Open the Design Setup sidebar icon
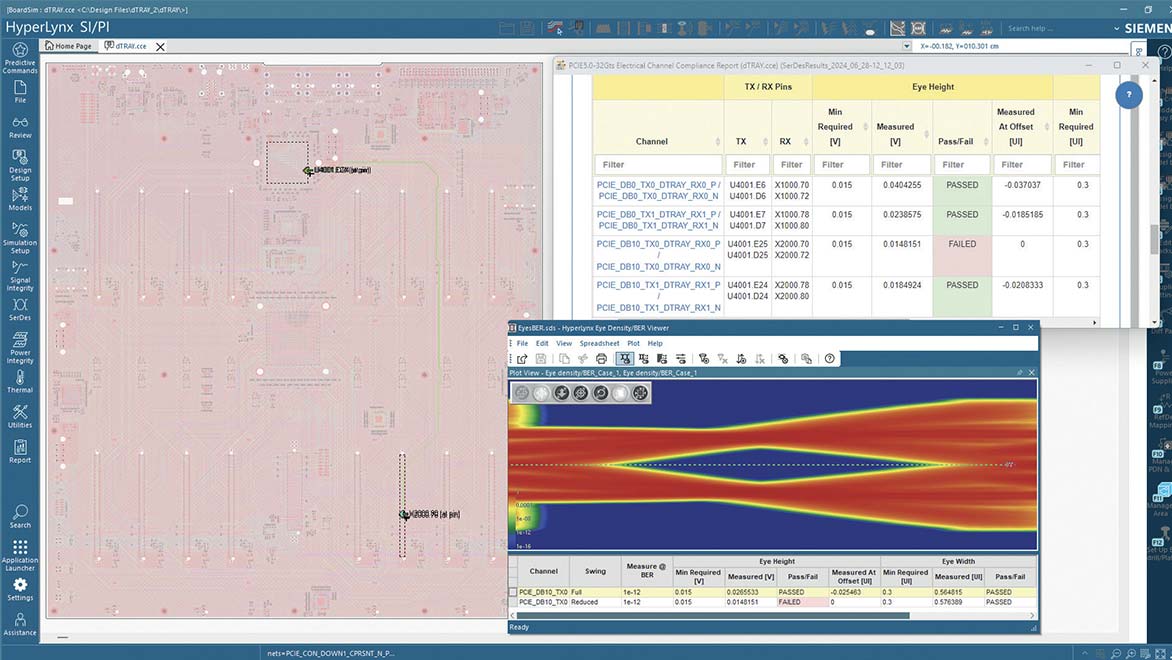The height and width of the screenshot is (660, 1172). [x=20, y=165]
